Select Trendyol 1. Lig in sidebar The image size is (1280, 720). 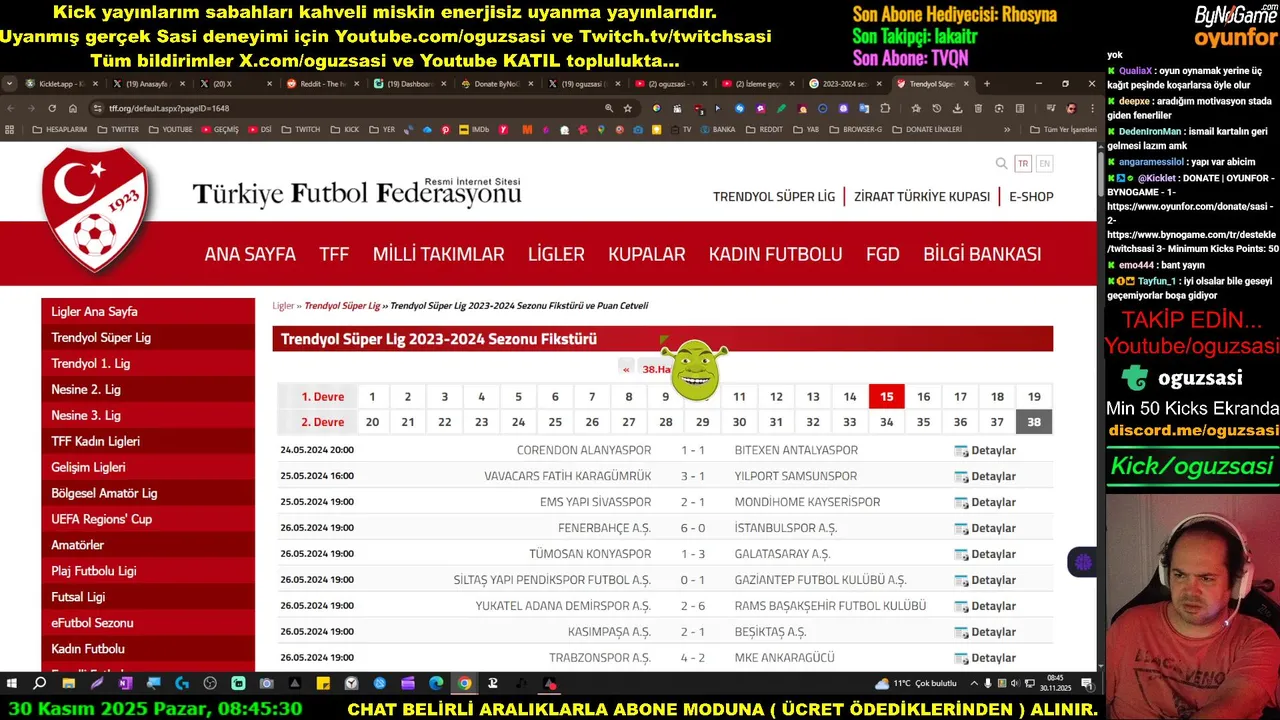click(148, 363)
